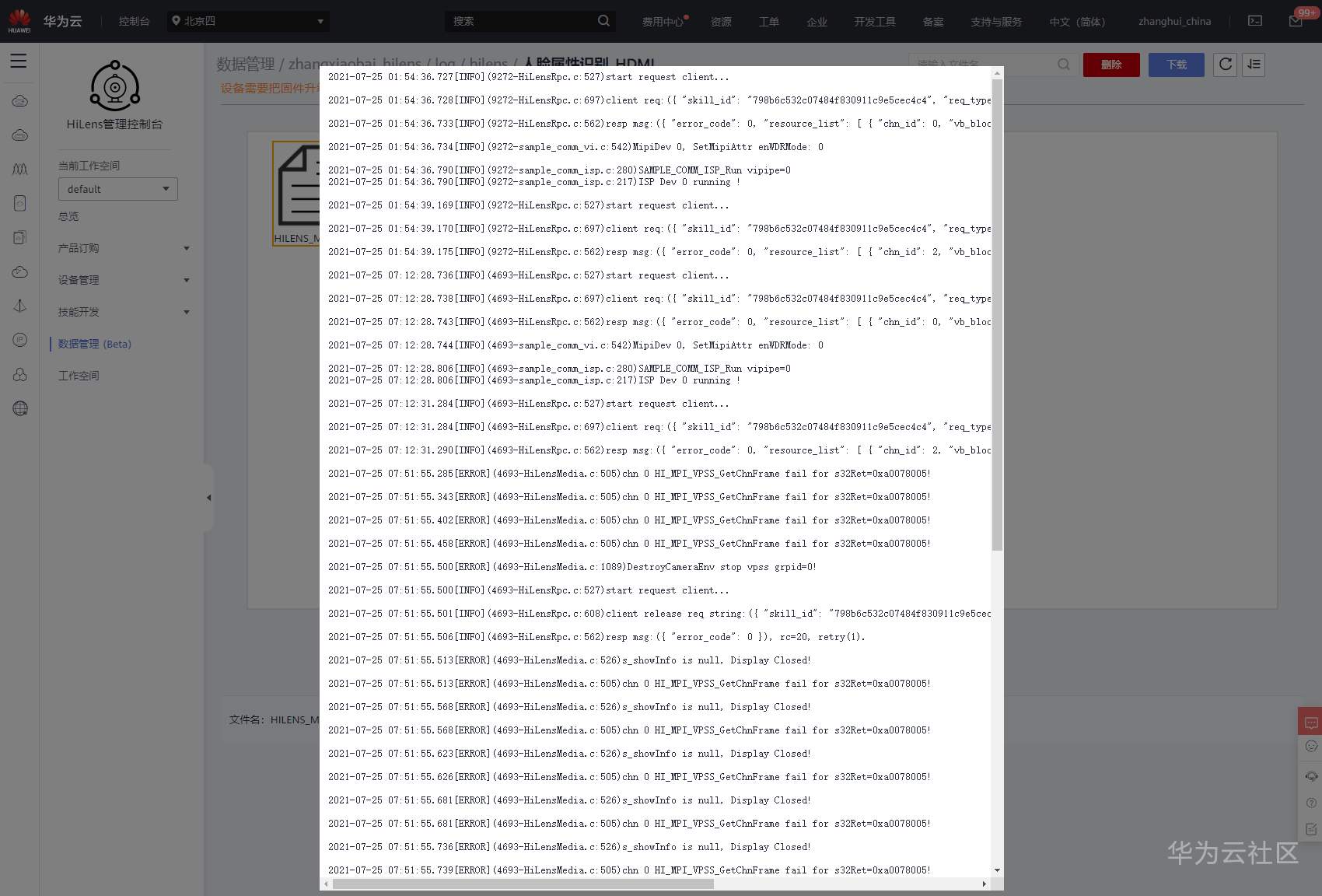Open the red feedback chat widget

pos(1310,723)
